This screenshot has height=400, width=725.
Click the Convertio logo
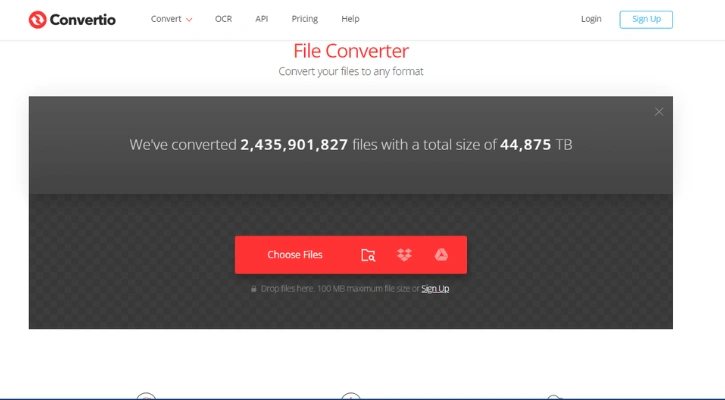(72, 19)
